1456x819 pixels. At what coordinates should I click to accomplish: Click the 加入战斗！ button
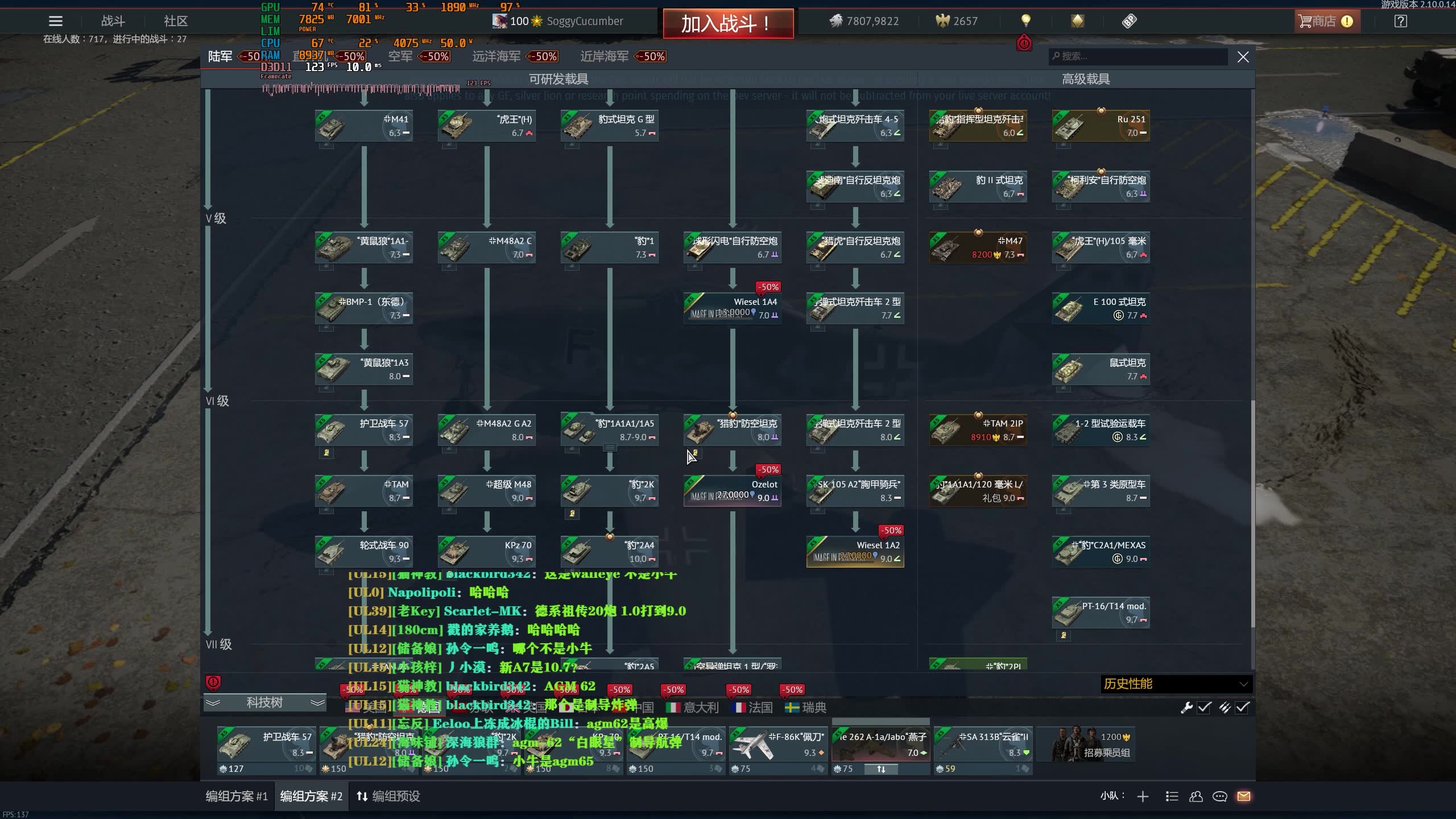tap(728, 23)
